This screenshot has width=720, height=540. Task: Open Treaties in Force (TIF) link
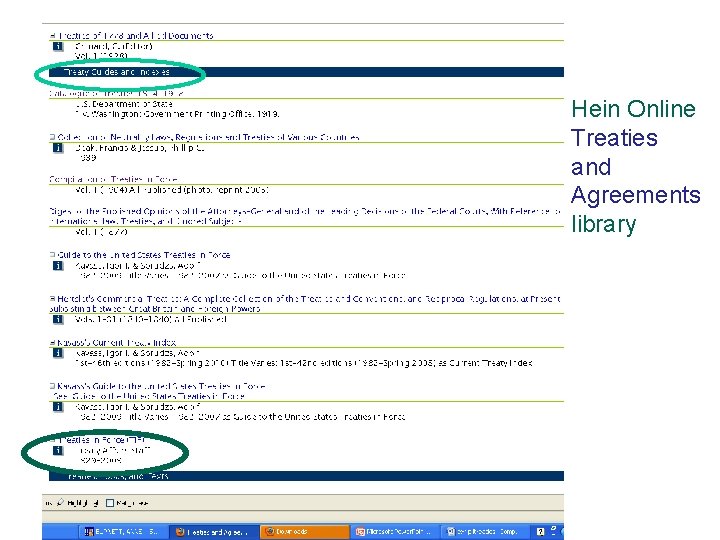[102, 440]
